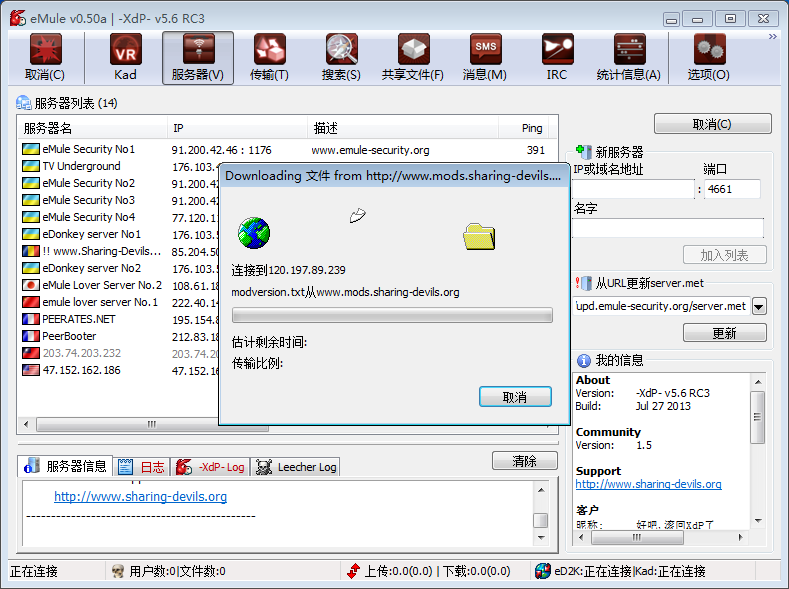Open the 传输(T) transfers toolbar icon
The width and height of the screenshot is (789, 589).
click(270, 49)
